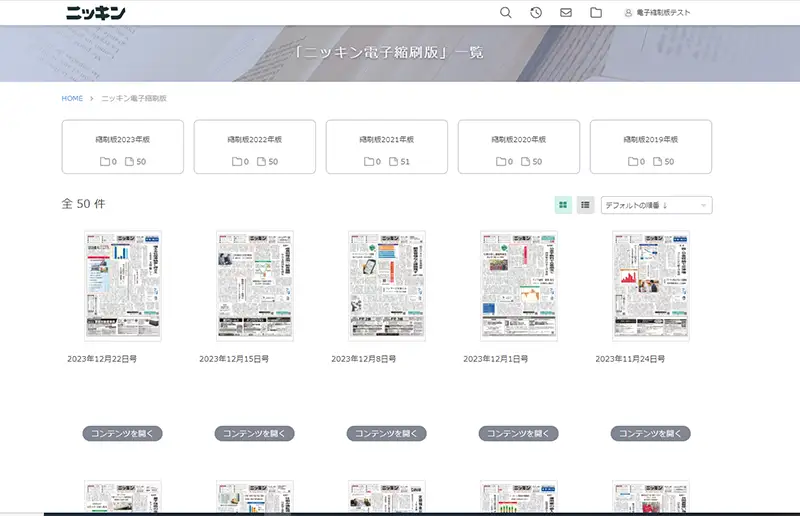Open the history clock icon
Viewport: 800px width, 516px height.
[x=536, y=13]
